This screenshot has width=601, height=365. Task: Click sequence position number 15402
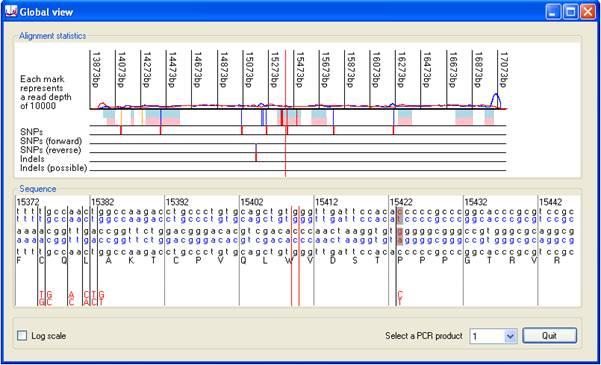pyautogui.click(x=252, y=202)
